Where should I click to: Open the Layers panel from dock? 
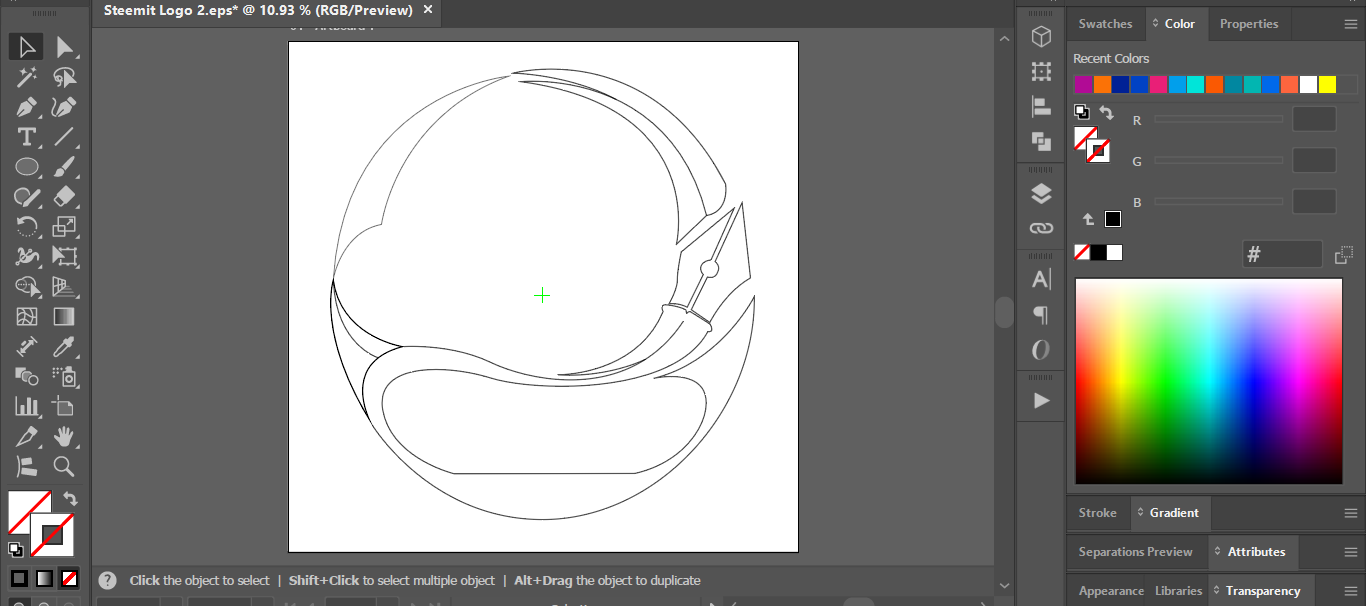1041,194
